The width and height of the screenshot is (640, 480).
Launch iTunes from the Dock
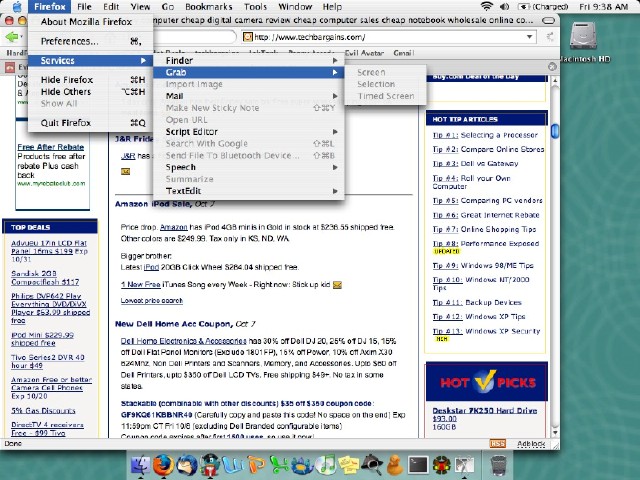pos(325,465)
